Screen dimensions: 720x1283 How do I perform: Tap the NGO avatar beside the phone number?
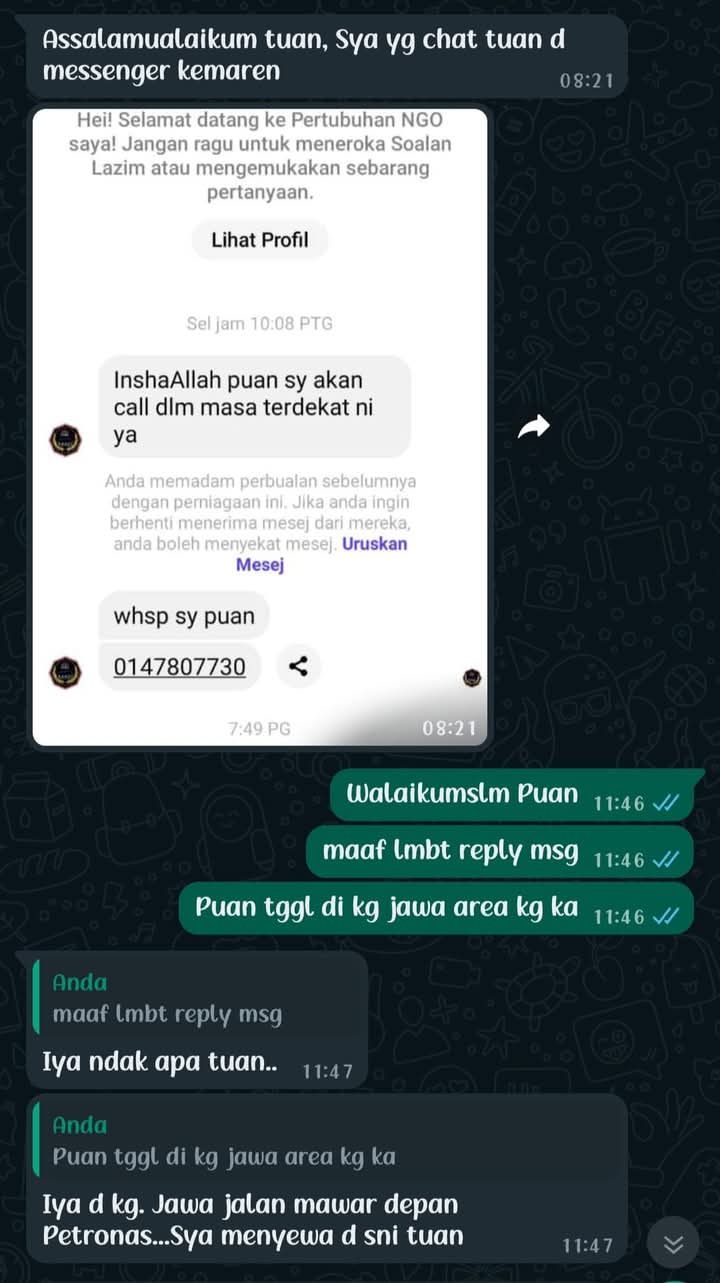point(66,671)
